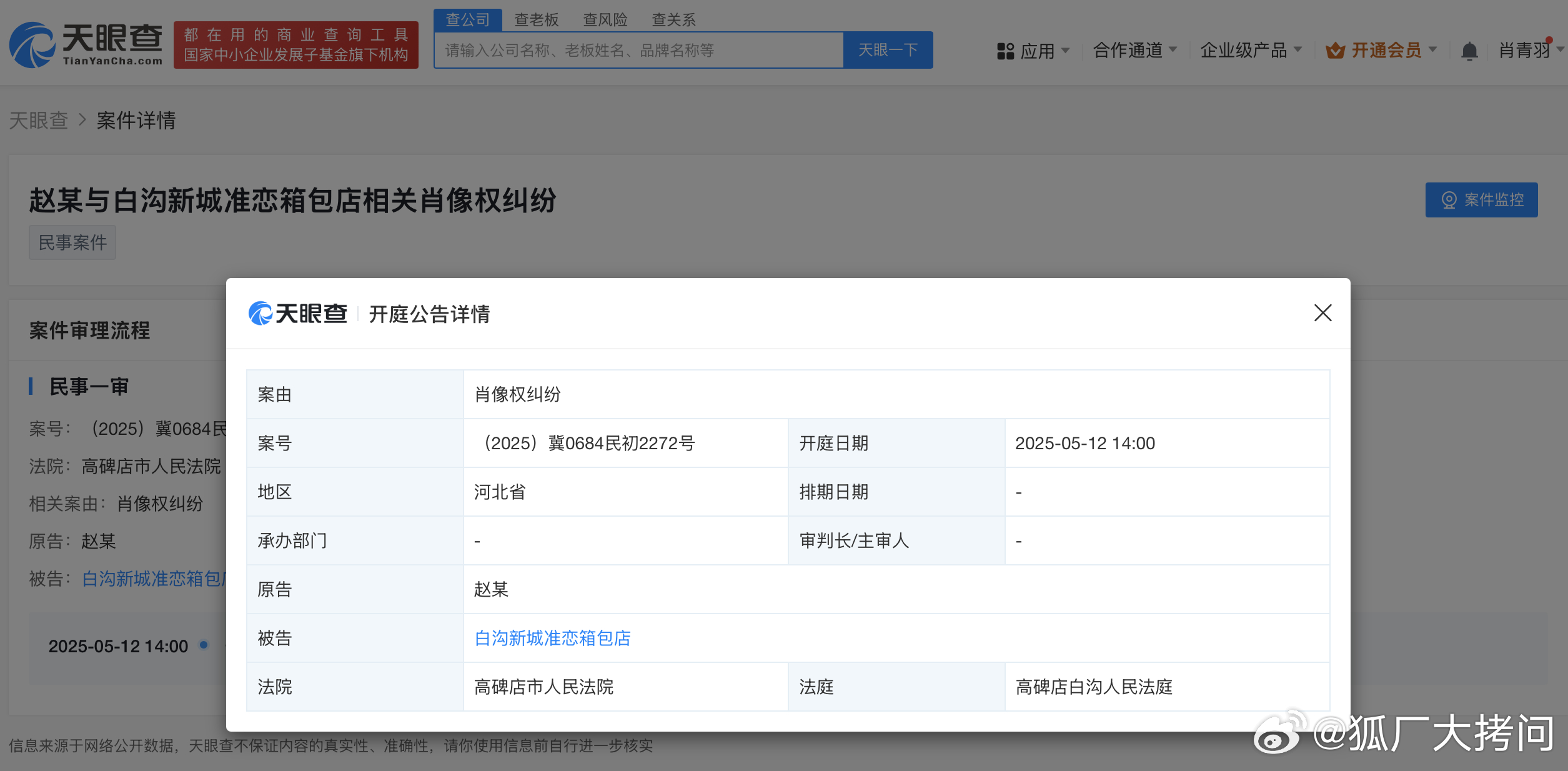Click the 应用 grid icon
Screen dimensions: 1568x771
[x=1005, y=51]
